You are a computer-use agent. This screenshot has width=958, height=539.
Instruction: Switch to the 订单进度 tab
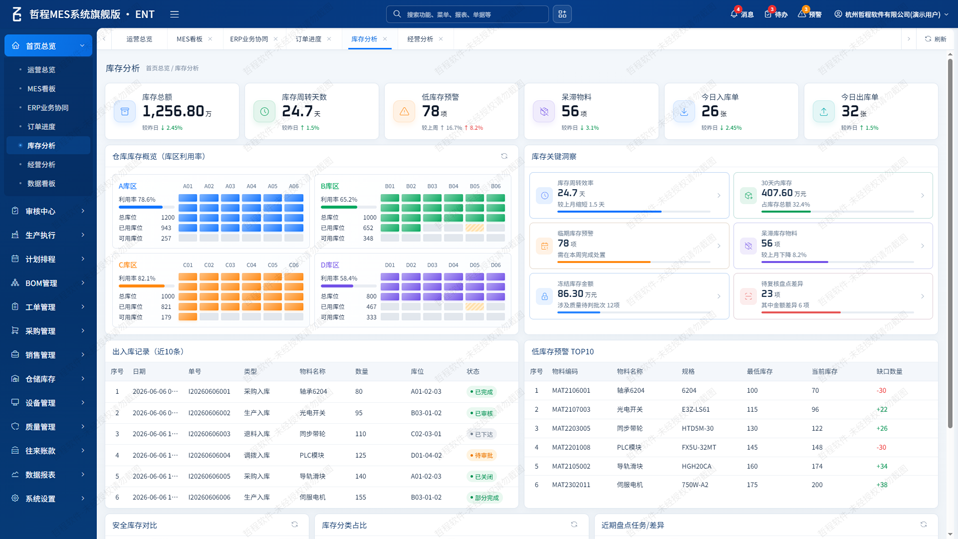308,39
